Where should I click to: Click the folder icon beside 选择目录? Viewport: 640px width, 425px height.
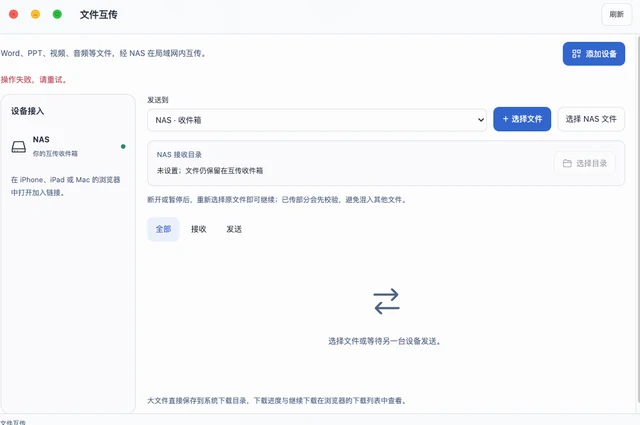pyautogui.click(x=567, y=163)
